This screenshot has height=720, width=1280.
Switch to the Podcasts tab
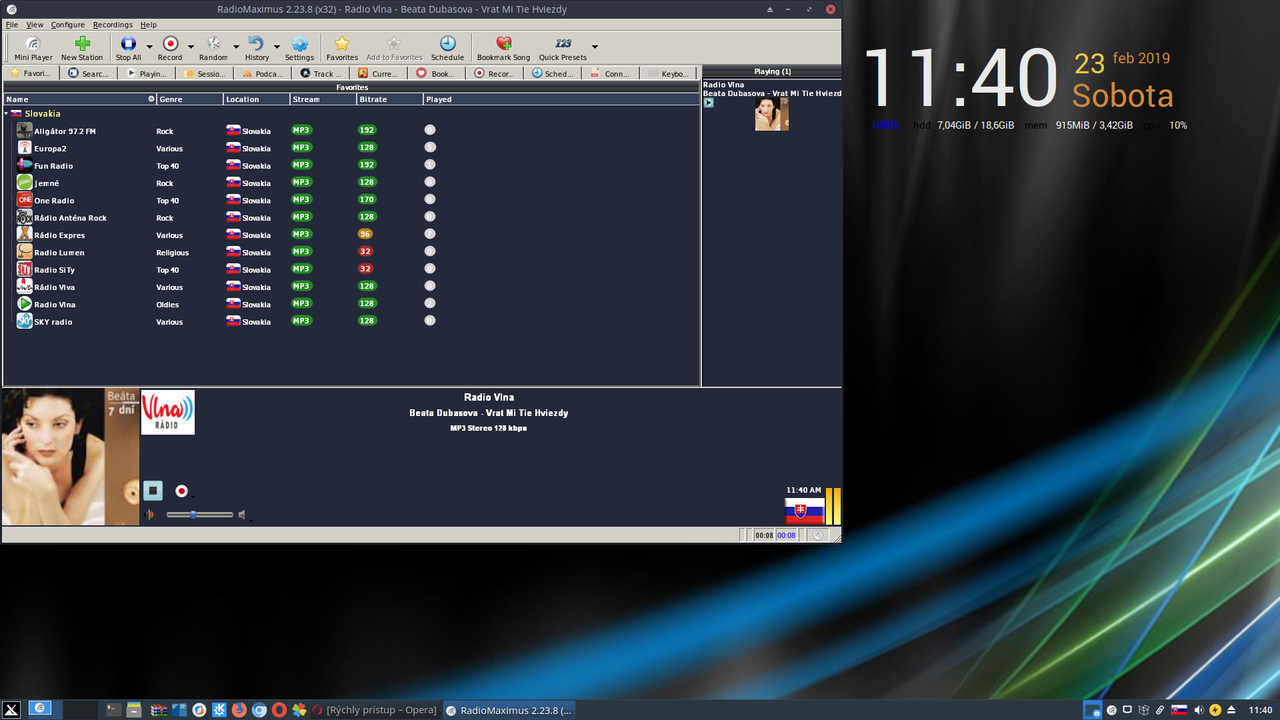pos(263,73)
